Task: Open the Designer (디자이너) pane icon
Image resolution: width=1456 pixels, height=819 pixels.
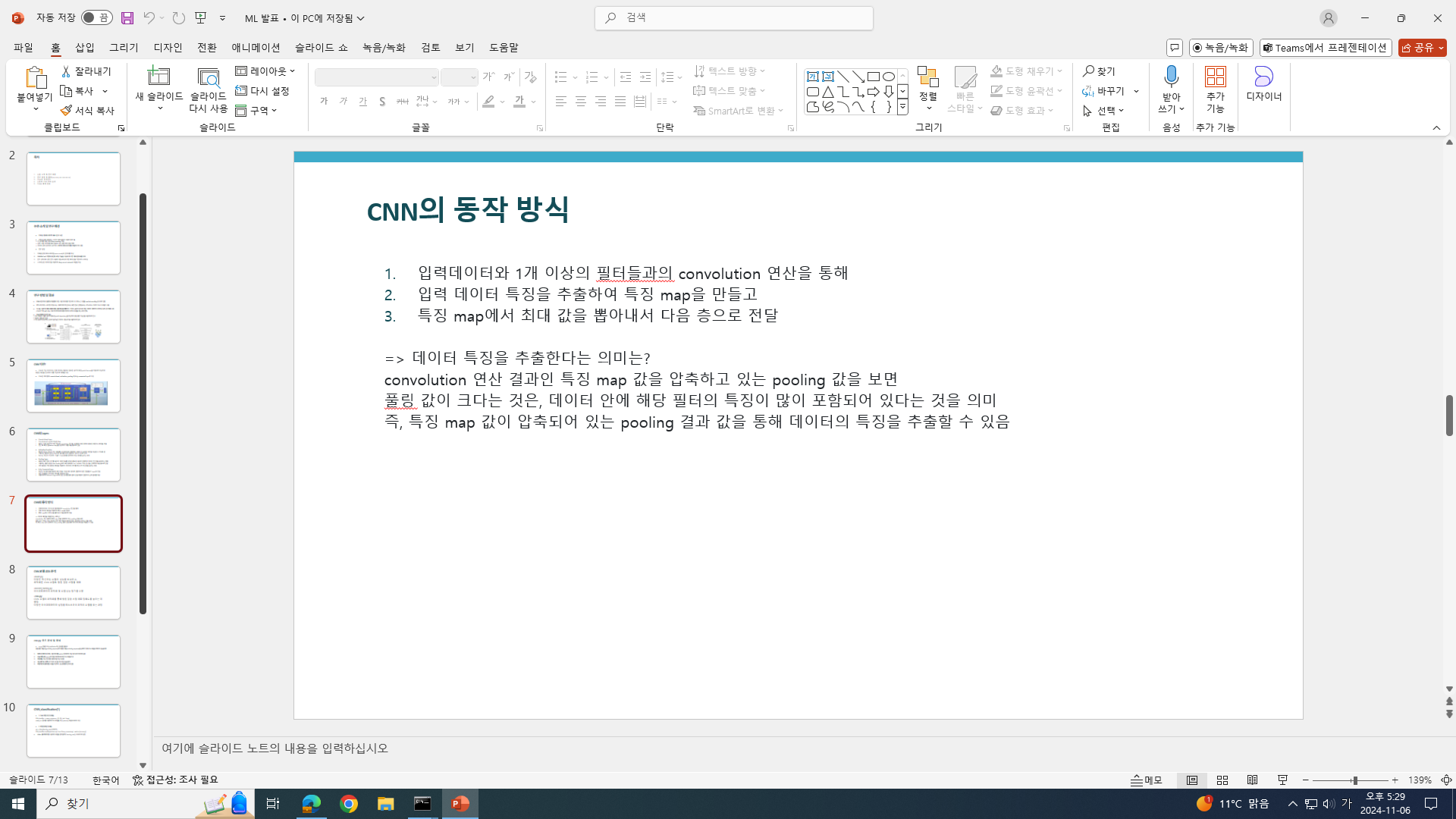Action: pyautogui.click(x=1263, y=77)
